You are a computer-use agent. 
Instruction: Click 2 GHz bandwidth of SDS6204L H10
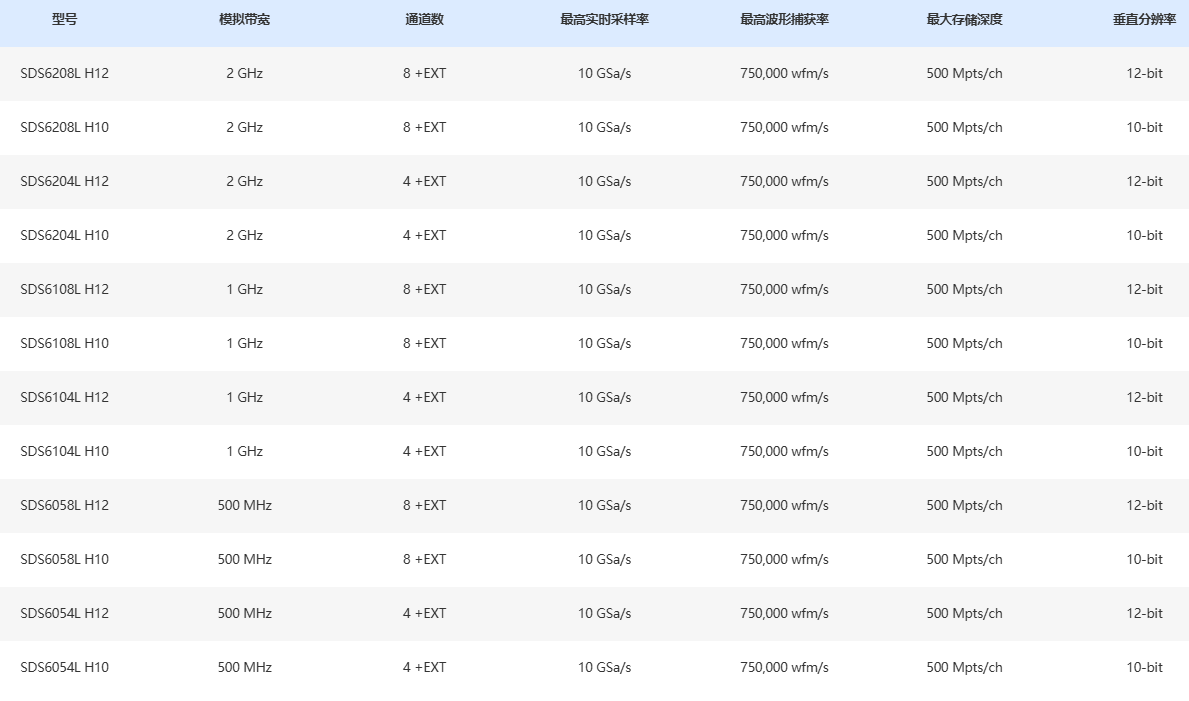[244, 235]
